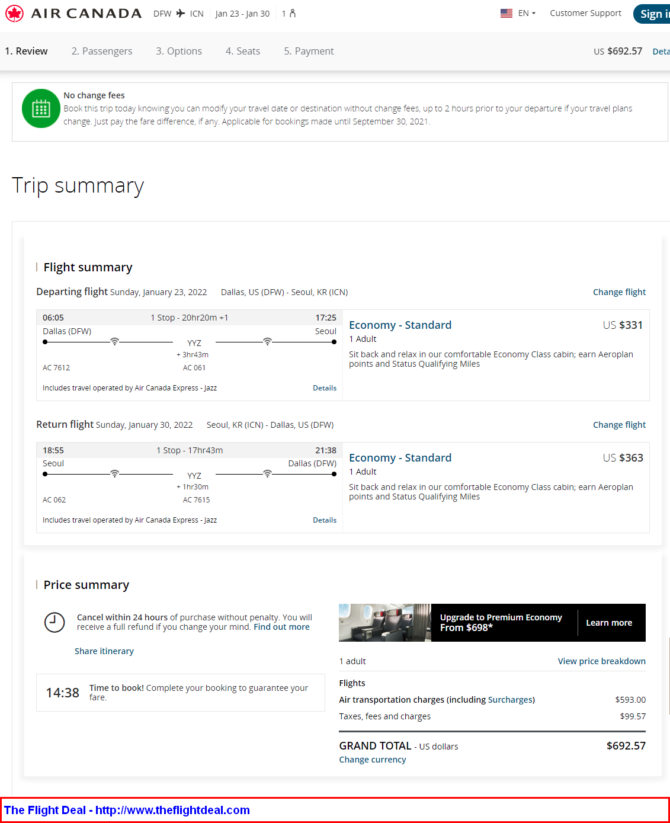
Task: Click Learn more on Premium Economy upgrade
Action: (x=609, y=623)
